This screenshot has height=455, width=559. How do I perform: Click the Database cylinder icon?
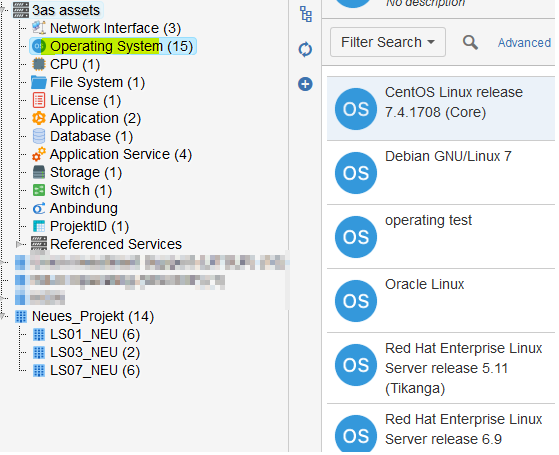pyautogui.click(x=39, y=136)
